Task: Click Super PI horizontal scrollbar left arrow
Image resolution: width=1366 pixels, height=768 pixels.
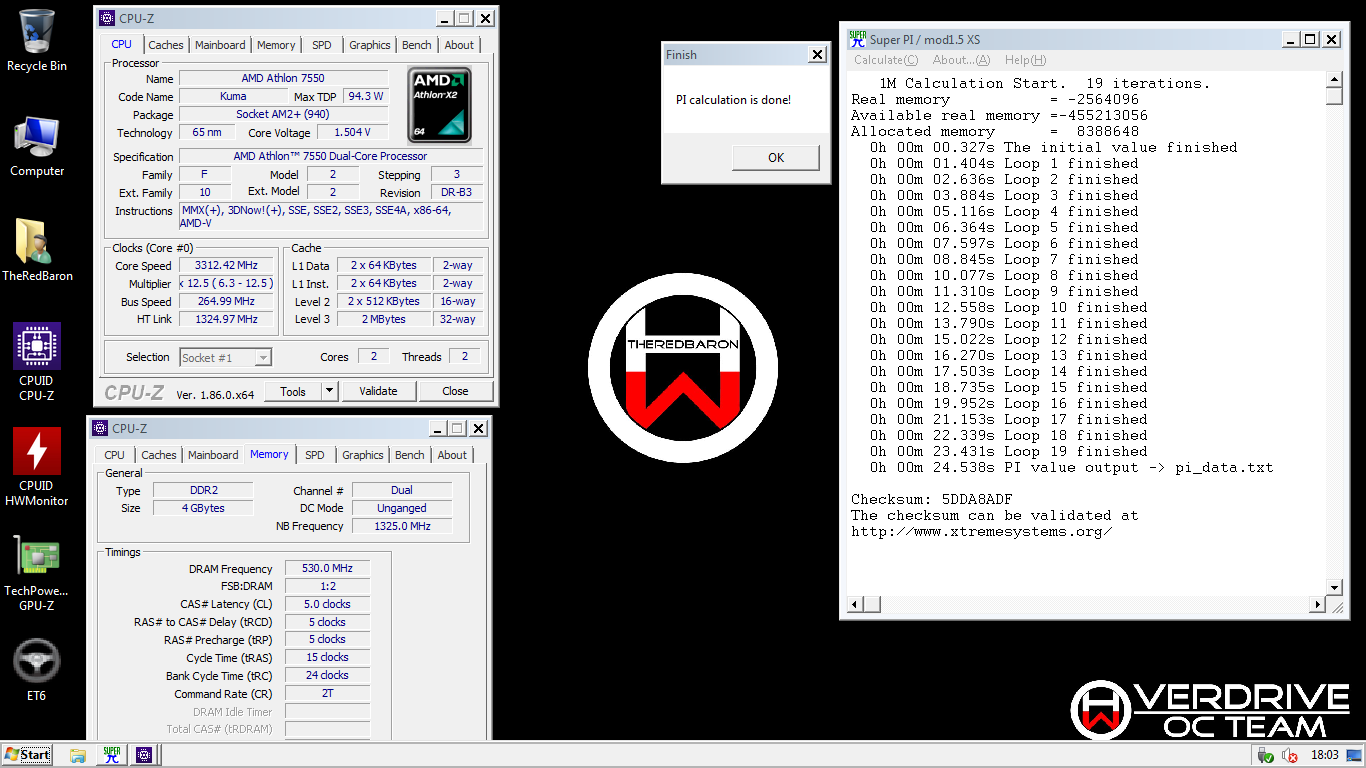Action: 855,605
